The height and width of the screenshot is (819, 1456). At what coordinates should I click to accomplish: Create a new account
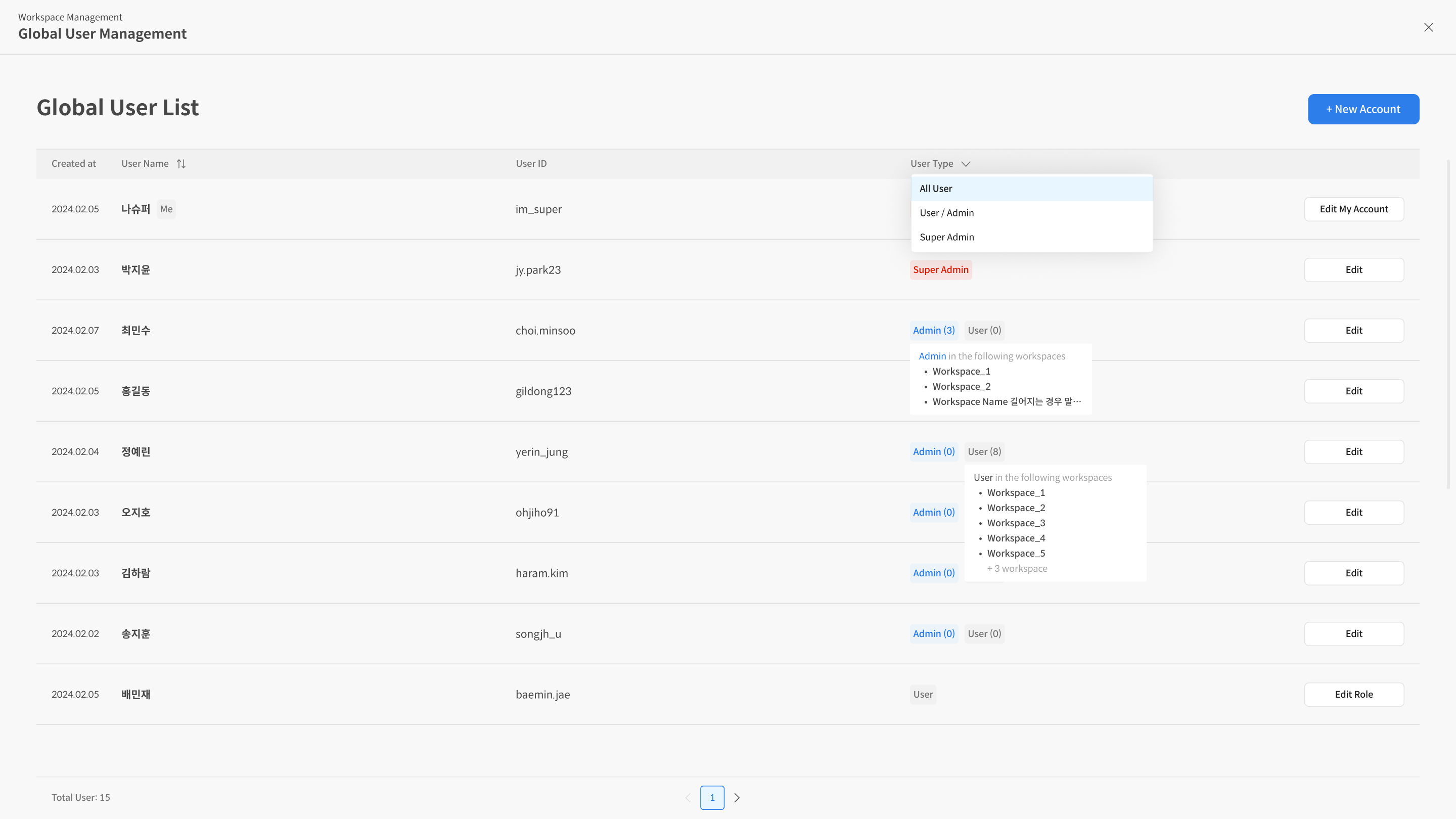(1363, 109)
